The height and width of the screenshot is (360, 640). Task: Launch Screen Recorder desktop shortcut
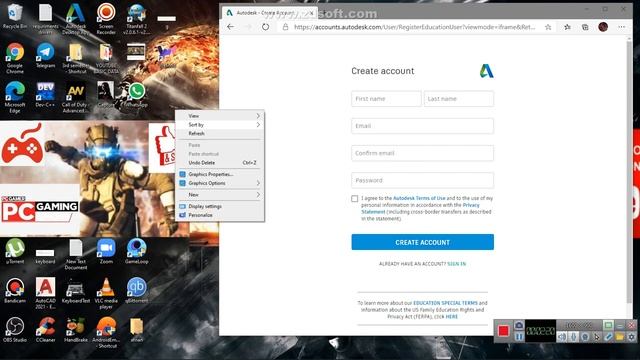point(106,18)
